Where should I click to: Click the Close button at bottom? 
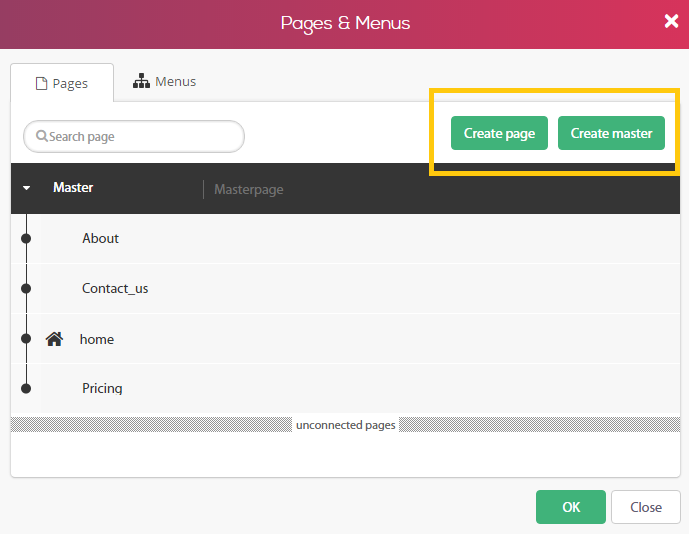pos(645,507)
